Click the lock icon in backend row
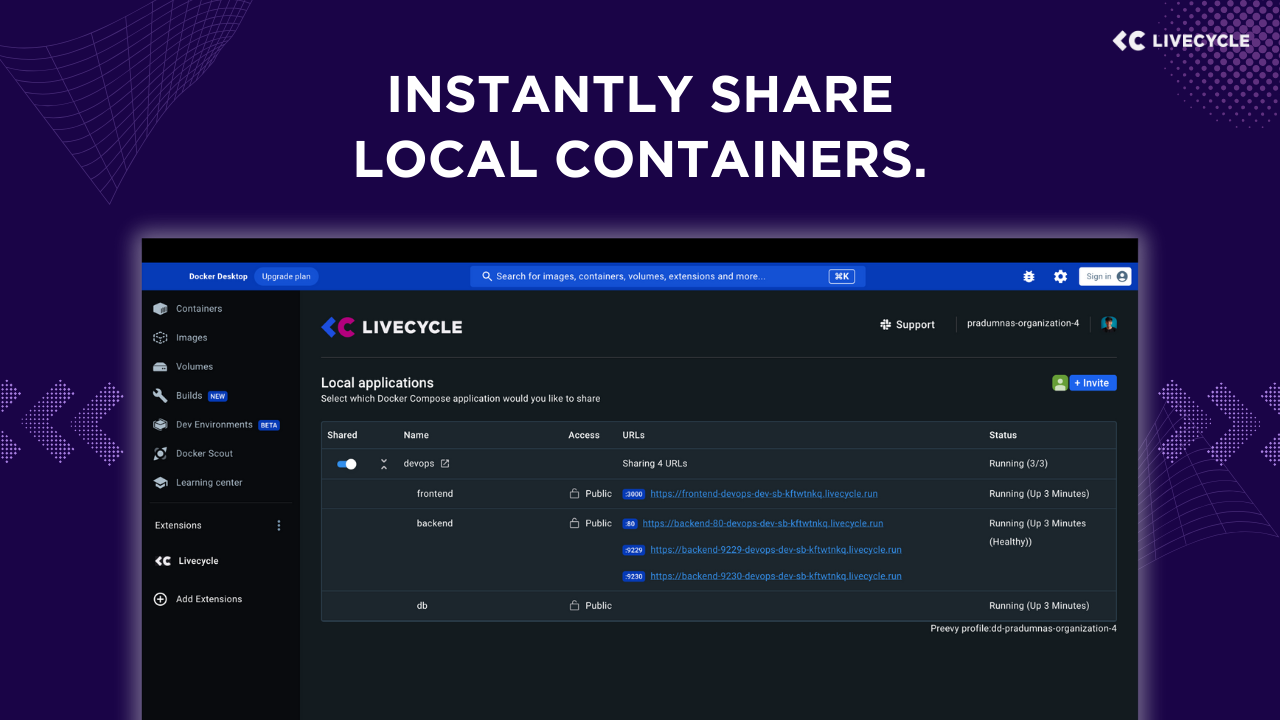Screen dimensions: 1280x720 coord(574,523)
